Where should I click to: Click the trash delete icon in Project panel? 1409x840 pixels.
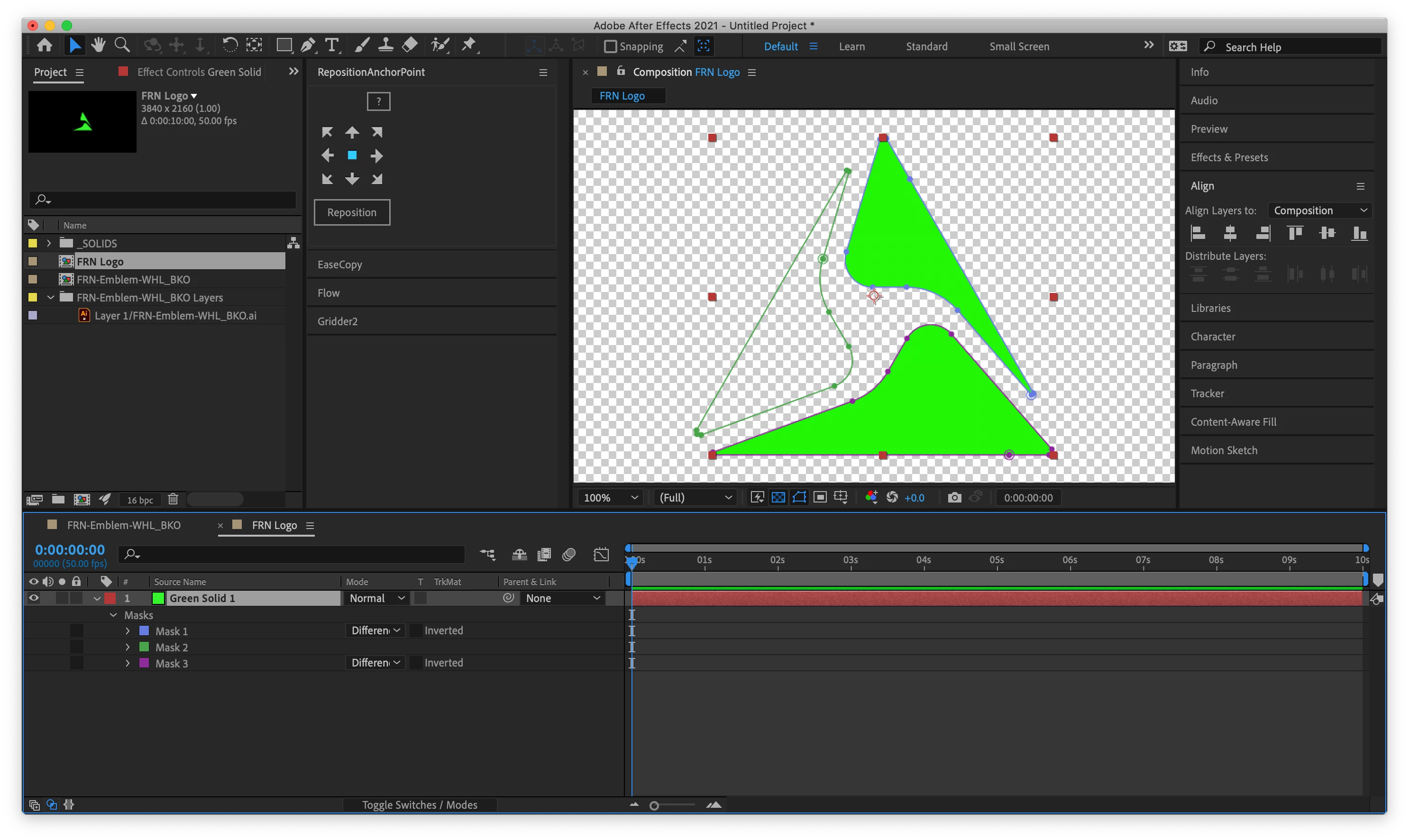click(x=173, y=499)
